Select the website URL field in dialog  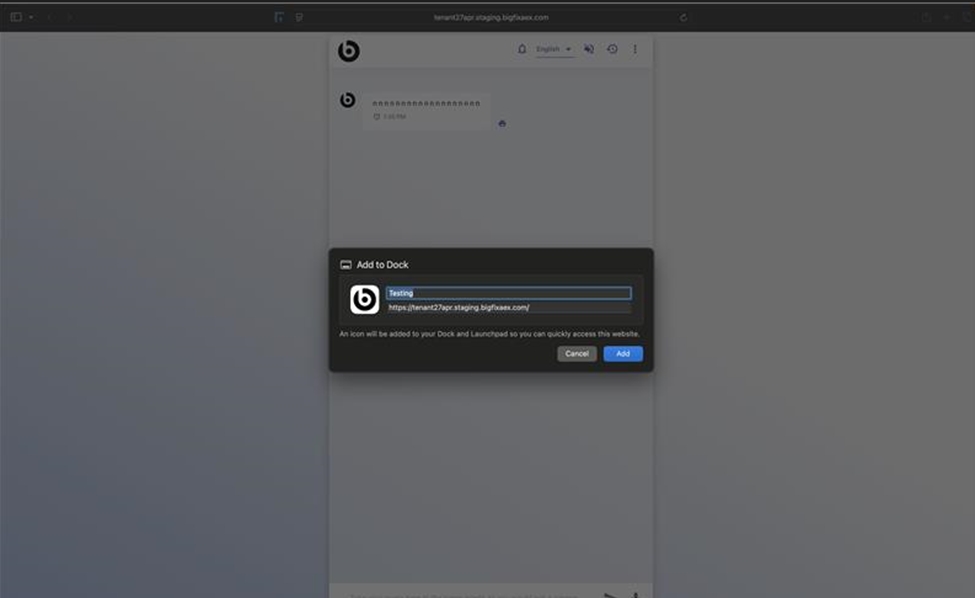pyautogui.click(x=509, y=308)
